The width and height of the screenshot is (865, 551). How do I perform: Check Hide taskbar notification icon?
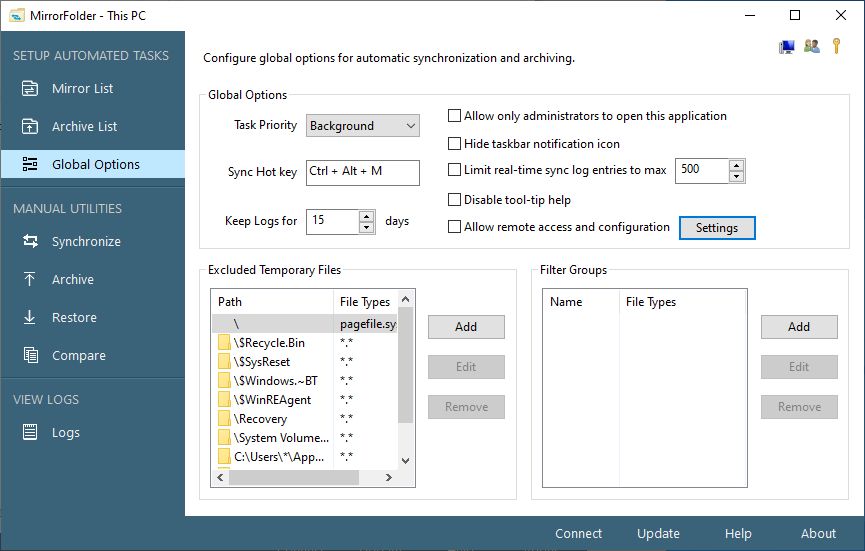[454, 143]
